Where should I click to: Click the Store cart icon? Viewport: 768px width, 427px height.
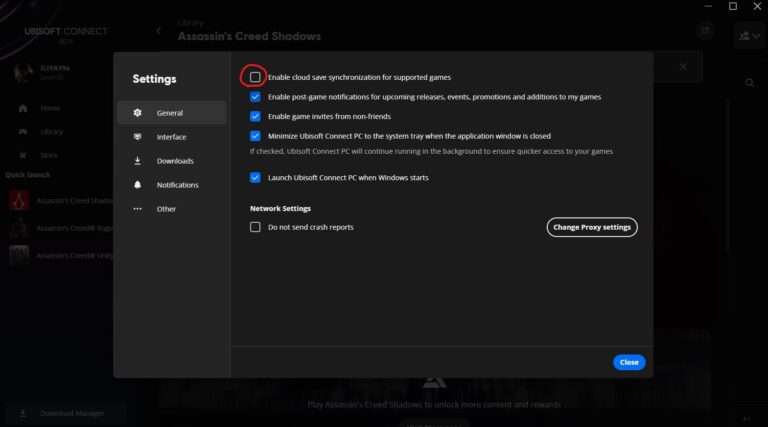click(x=23, y=155)
